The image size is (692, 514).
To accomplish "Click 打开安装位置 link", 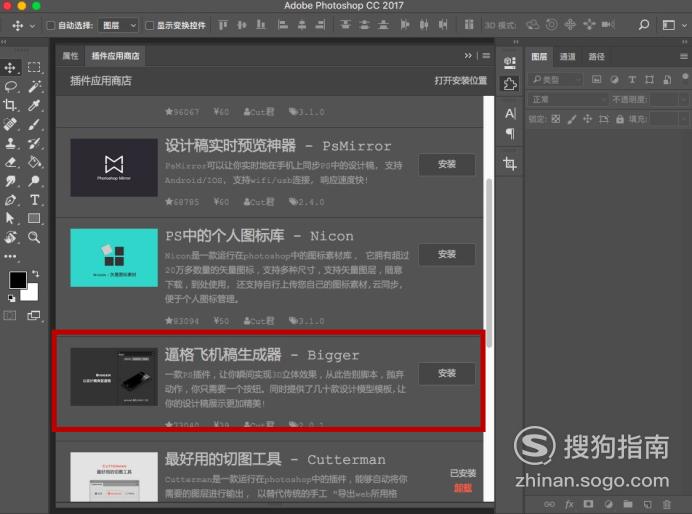I will point(461,81).
